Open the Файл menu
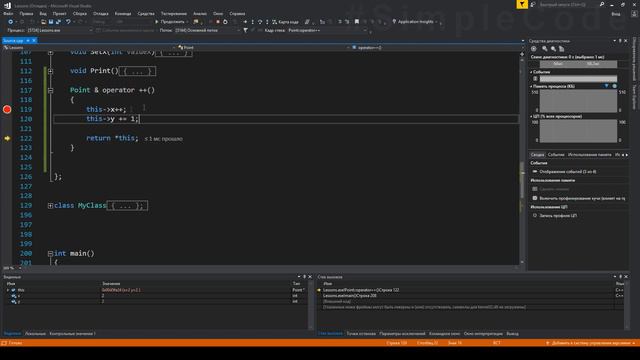 [8, 13]
